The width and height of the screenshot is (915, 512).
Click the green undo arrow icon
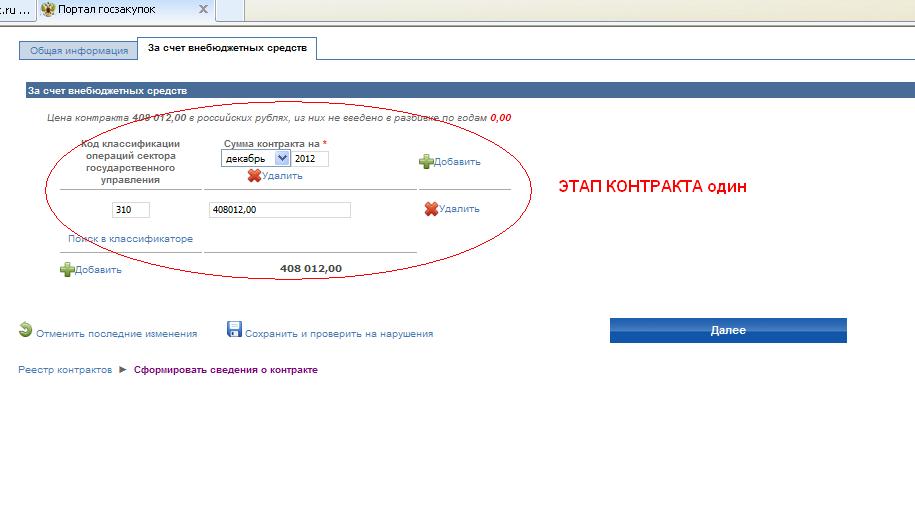[25, 330]
